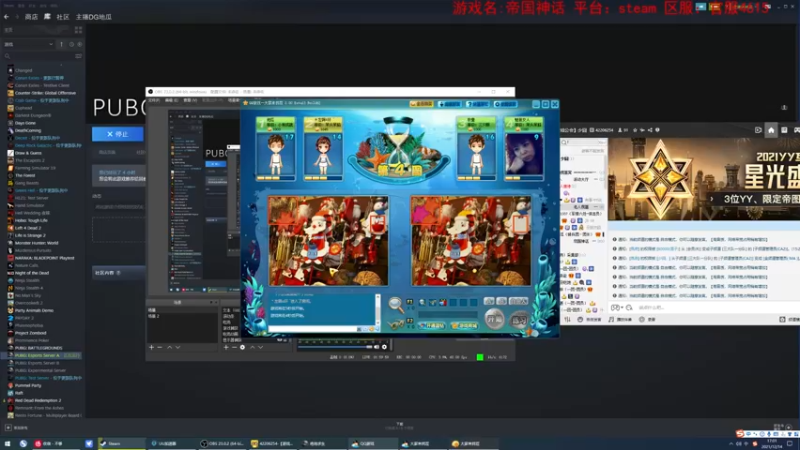Click OBS audio mute speaker icon

tap(377, 347)
